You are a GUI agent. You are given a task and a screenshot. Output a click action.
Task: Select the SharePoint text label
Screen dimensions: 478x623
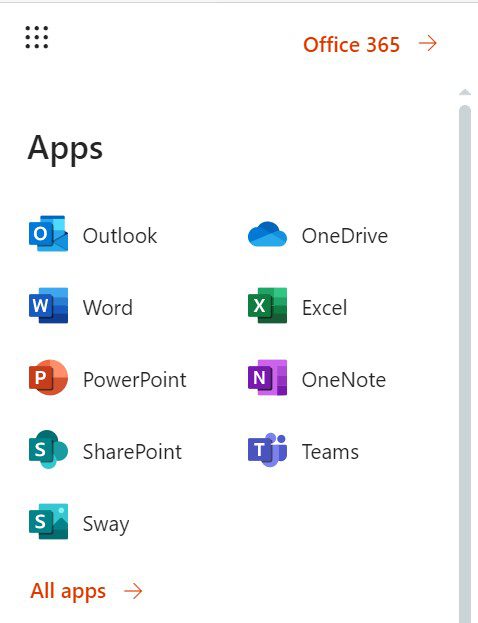132,452
